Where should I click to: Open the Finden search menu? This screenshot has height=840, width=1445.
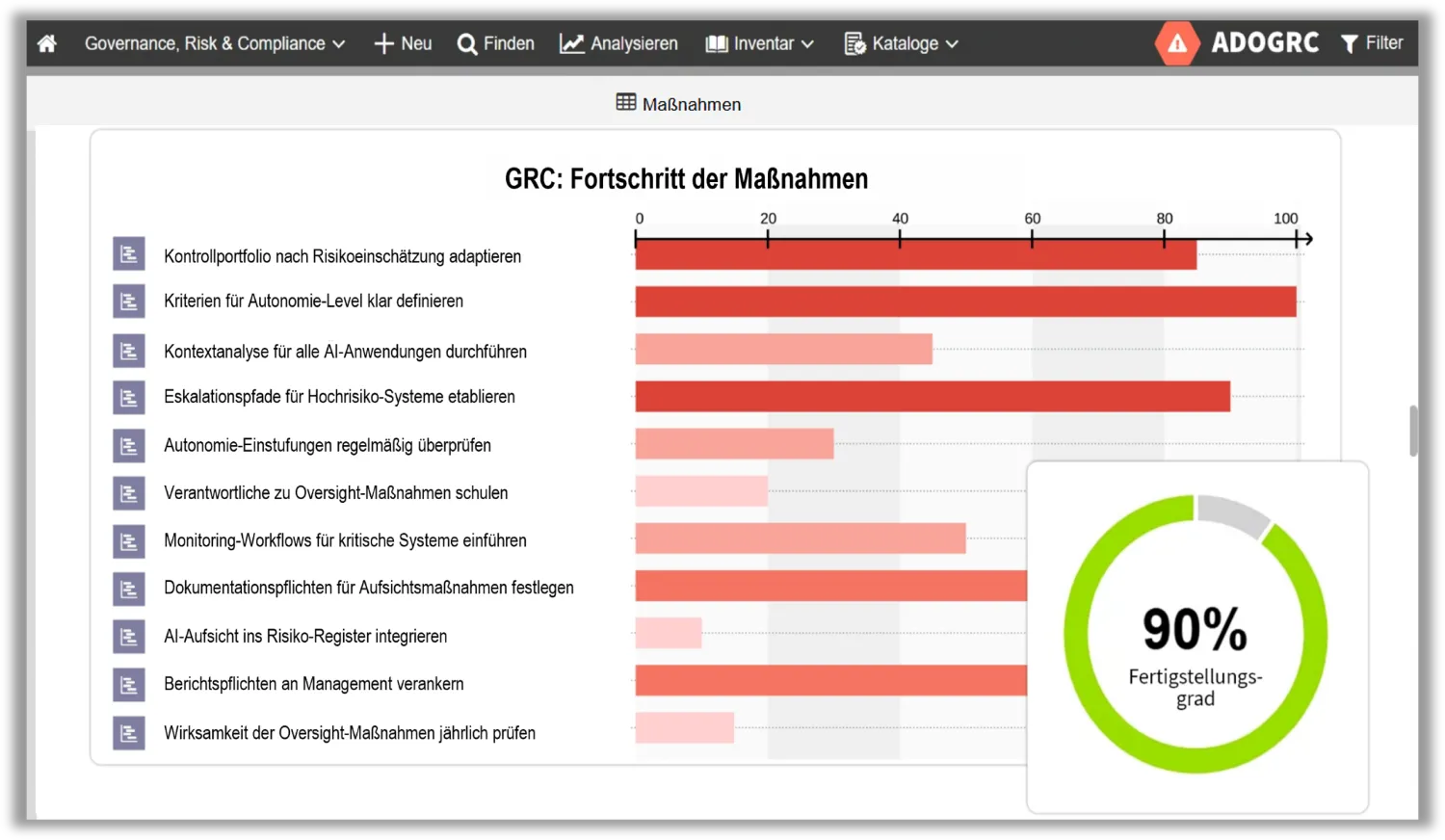pos(496,43)
